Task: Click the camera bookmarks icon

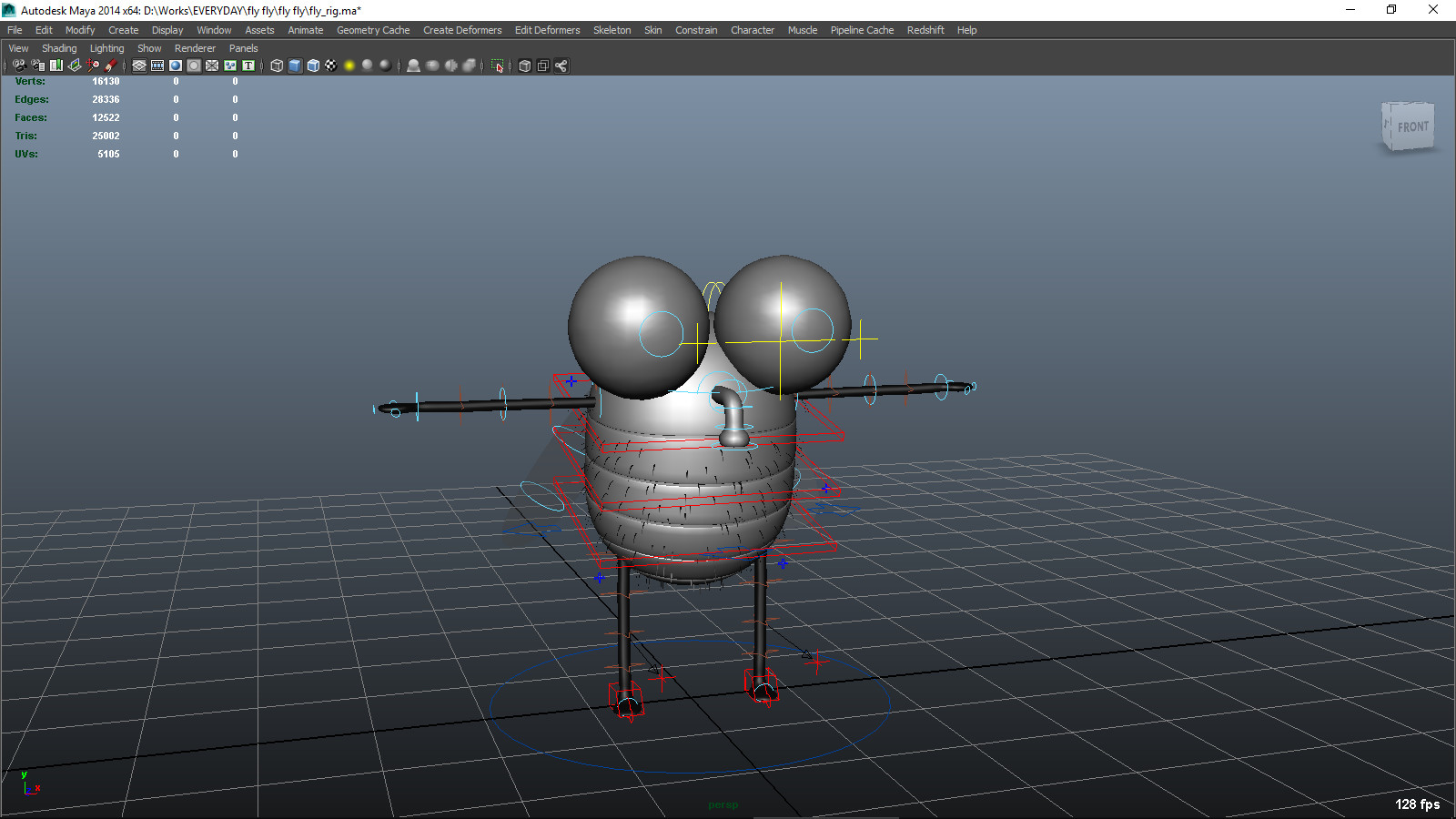Action: (x=56, y=66)
